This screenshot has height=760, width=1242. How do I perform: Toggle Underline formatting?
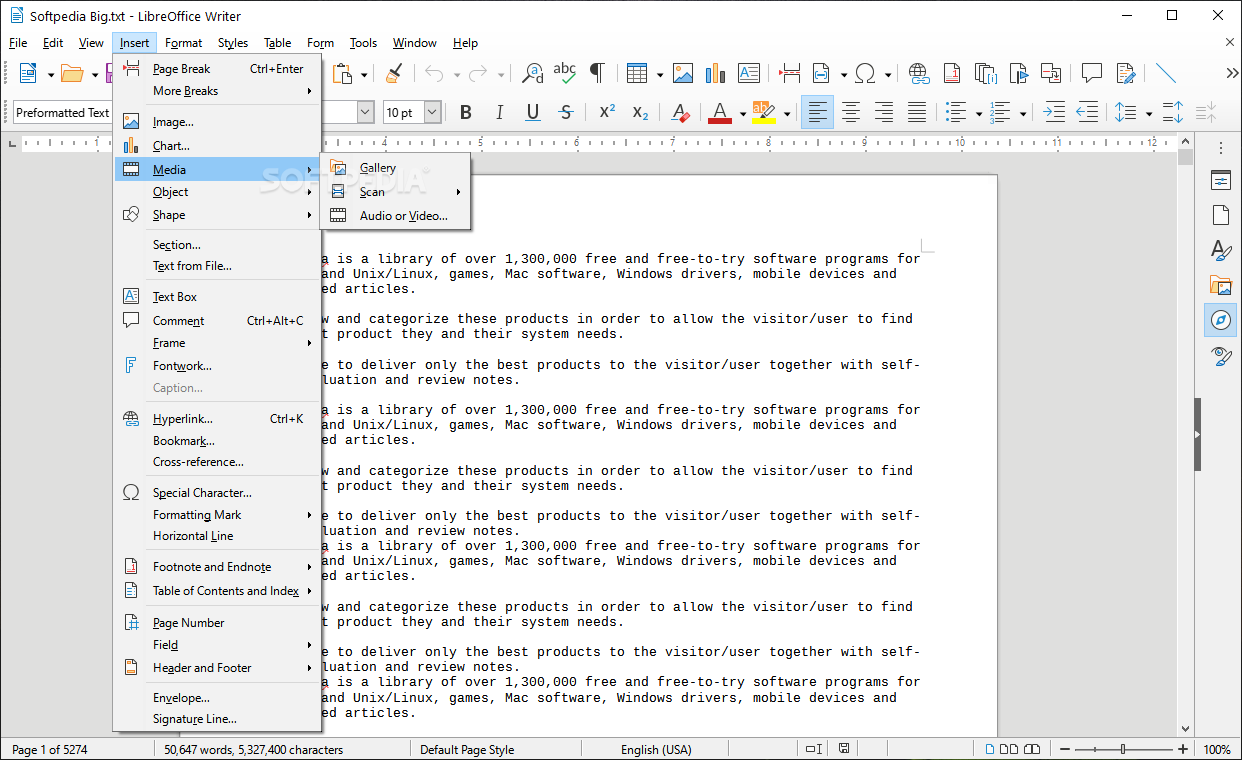point(533,113)
